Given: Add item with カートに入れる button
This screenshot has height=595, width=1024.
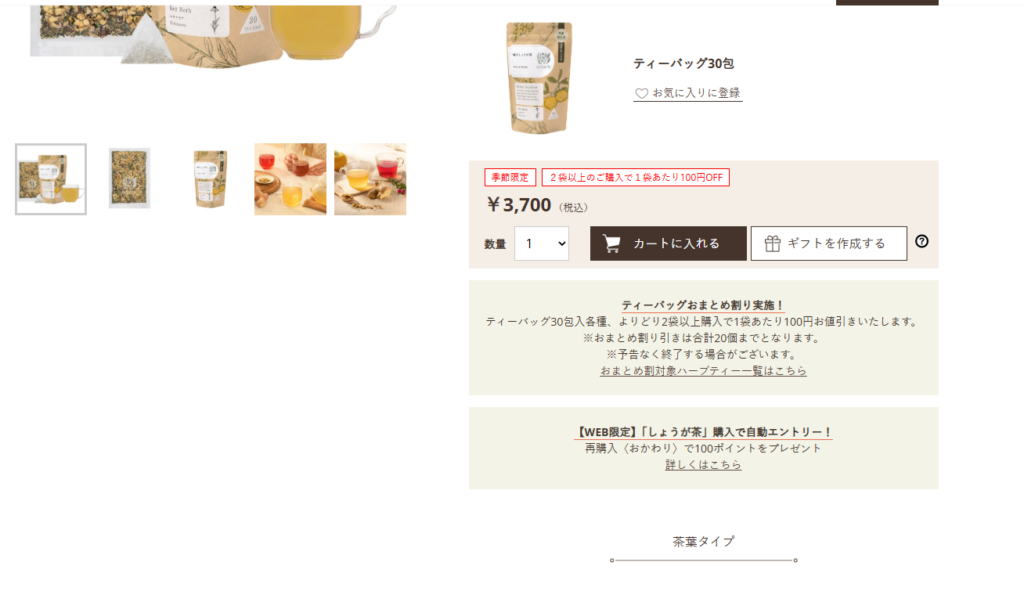Looking at the screenshot, I should [668, 244].
